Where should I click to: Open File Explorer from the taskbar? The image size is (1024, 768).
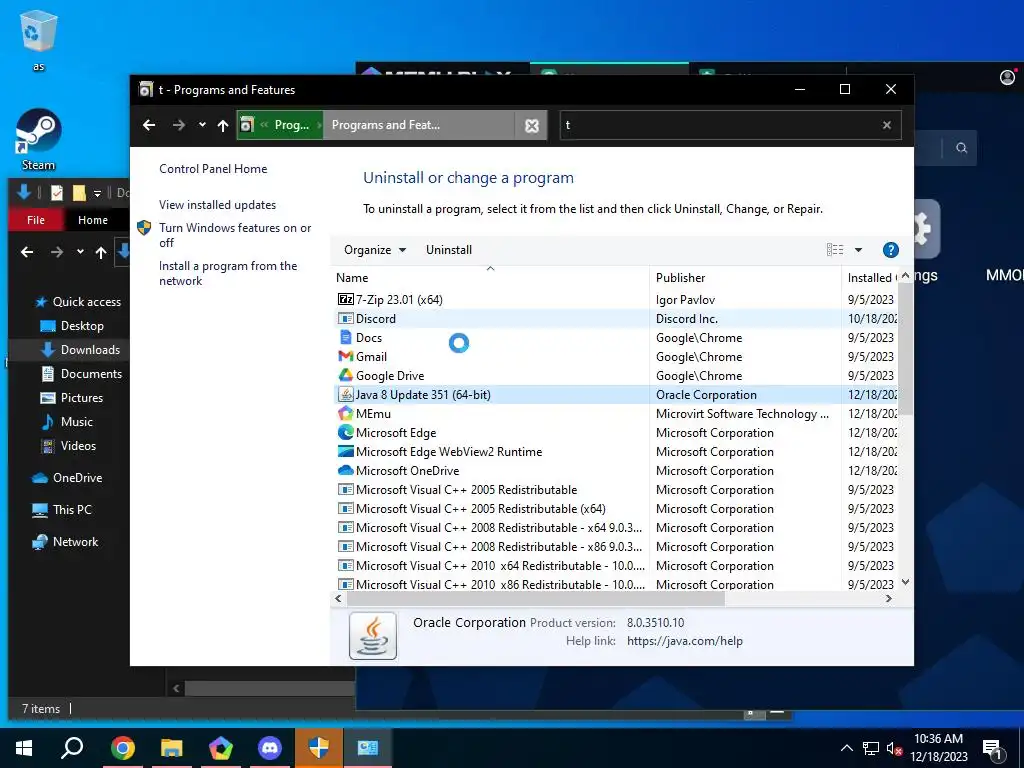tap(171, 748)
